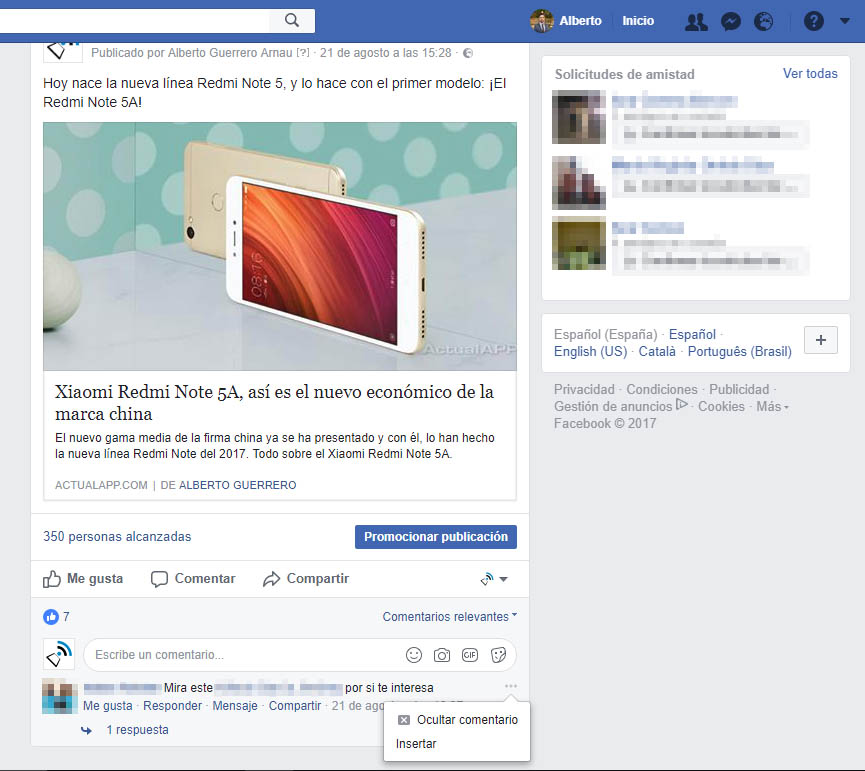This screenshot has height=771, width=865.
Task: View 350 personas alcanzadas stats
Action: coord(117,537)
